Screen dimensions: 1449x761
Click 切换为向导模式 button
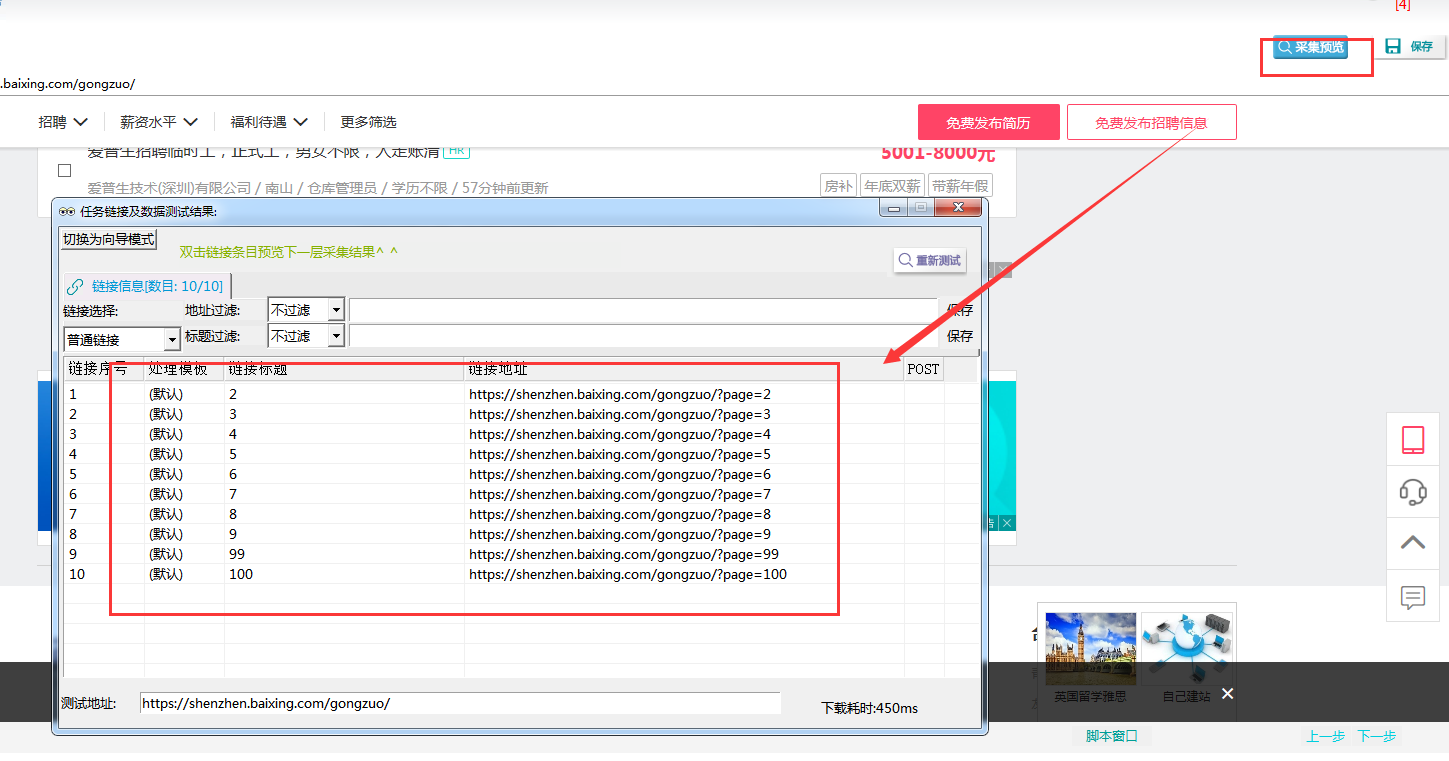click(108, 239)
